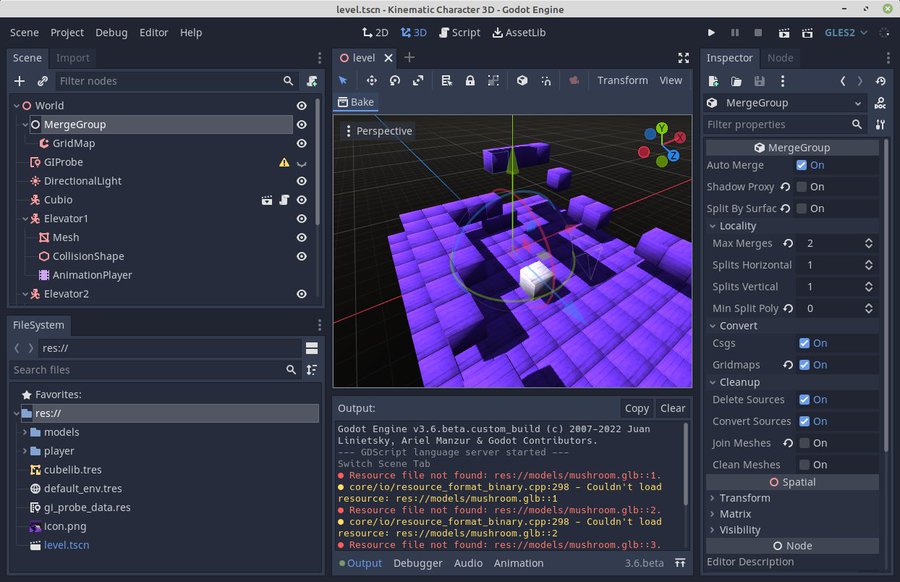Open Inspector property tools icon

pos(880,125)
